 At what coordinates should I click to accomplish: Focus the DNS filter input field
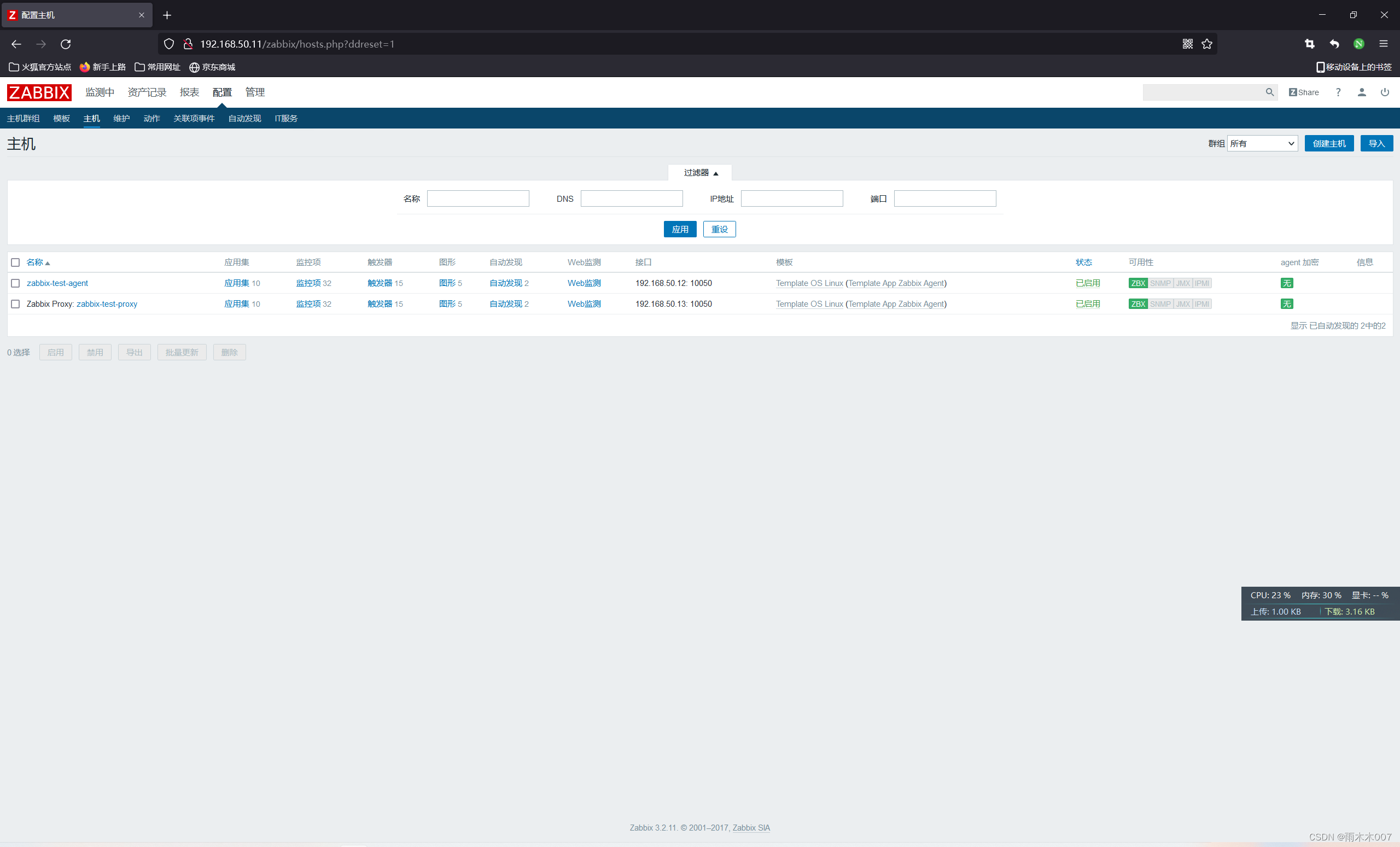[631, 198]
